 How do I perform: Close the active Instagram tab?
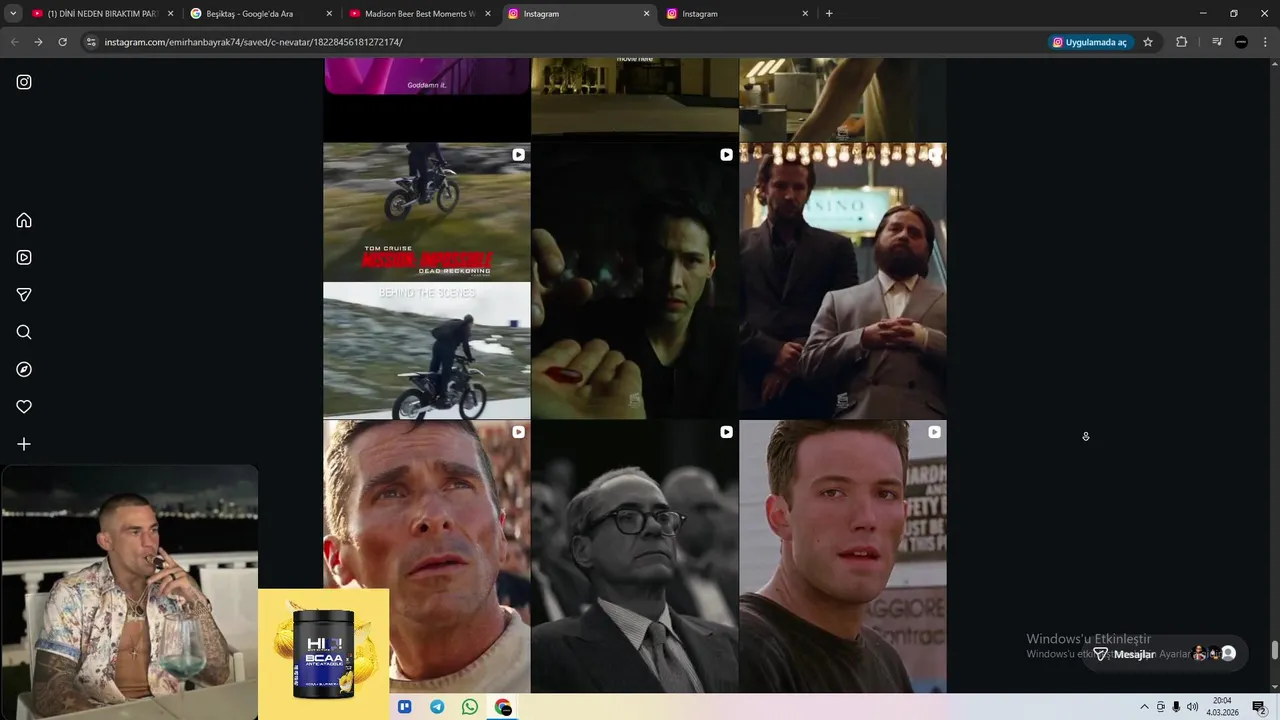click(x=646, y=14)
